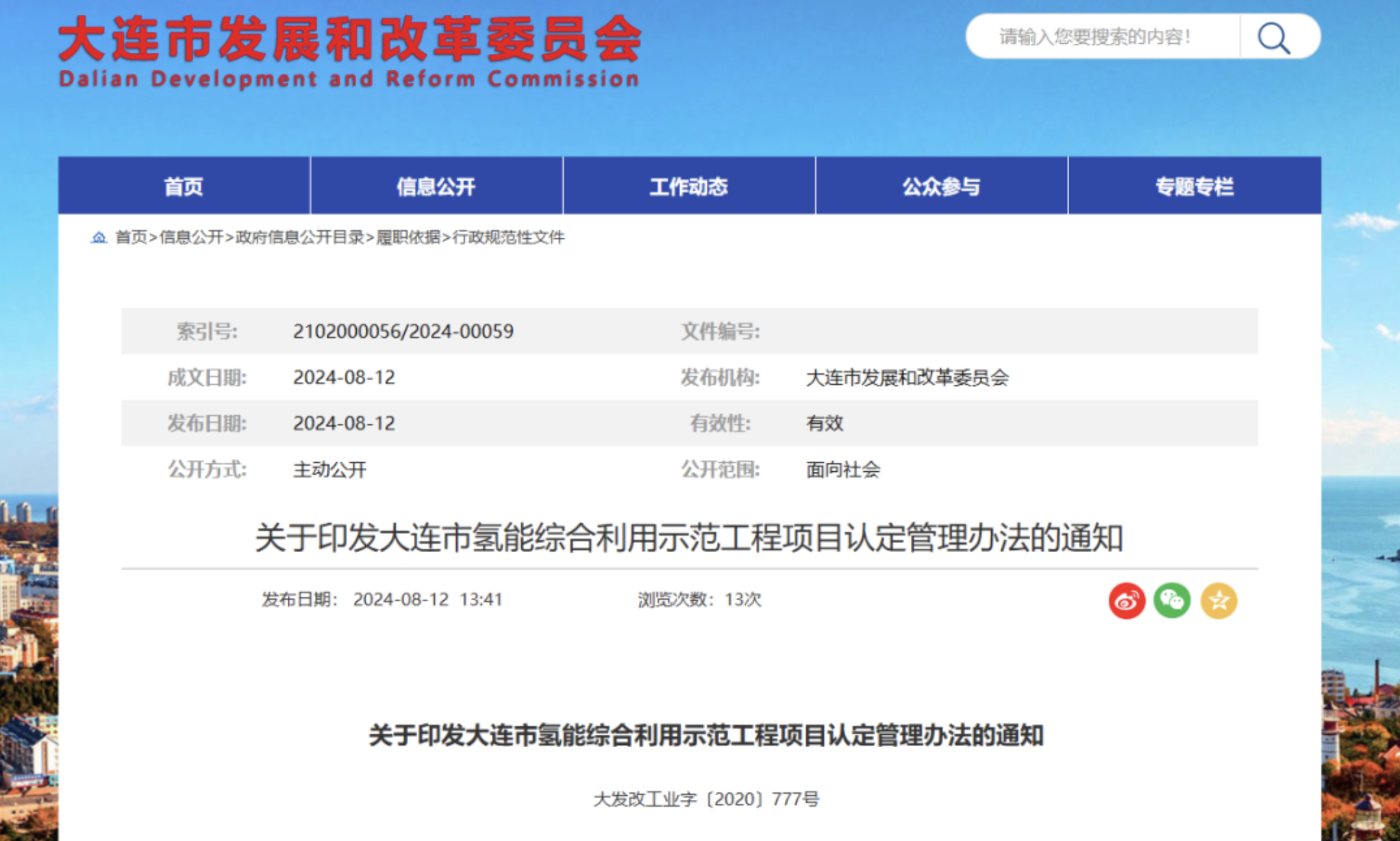Share the notice to Weibo

(1127, 601)
